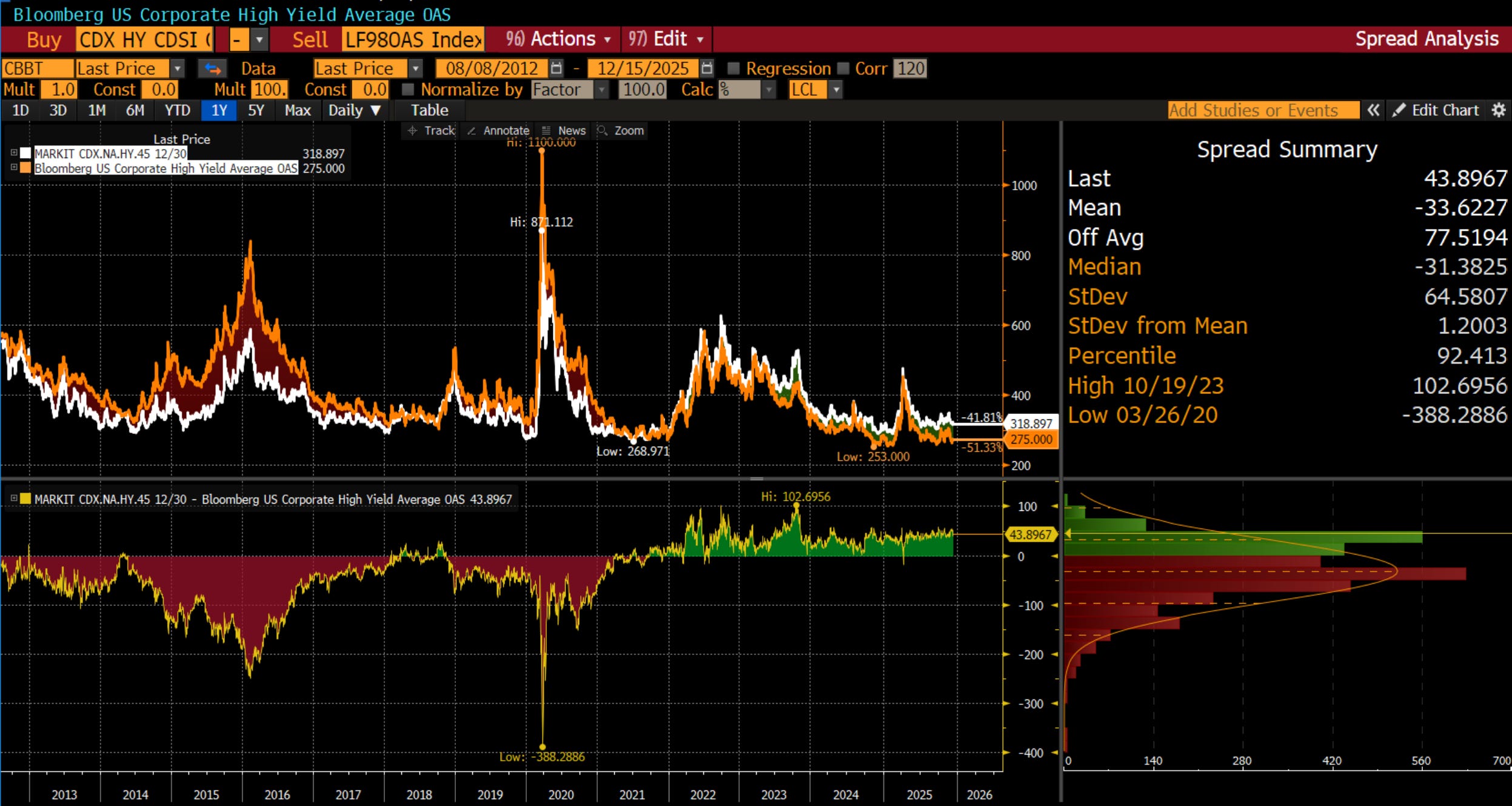The image size is (1512, 806).
Task: Open the end date calendar picker
Action: click(706, 68)
